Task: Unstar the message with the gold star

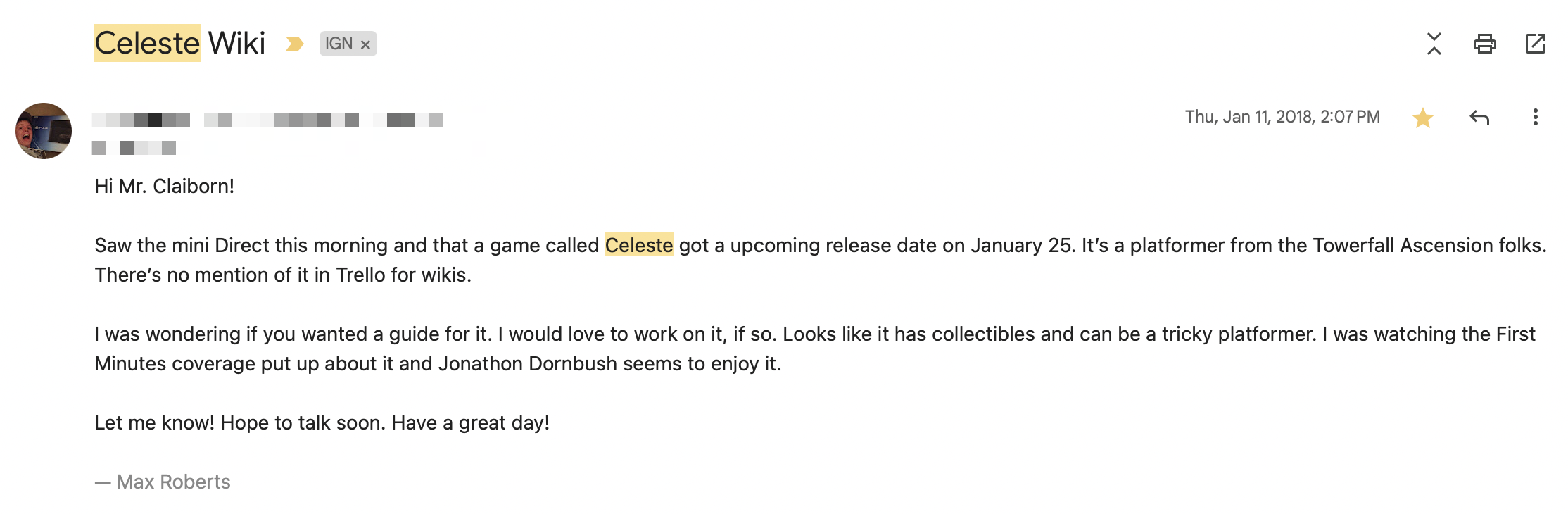Action: tap(1422, 118)
